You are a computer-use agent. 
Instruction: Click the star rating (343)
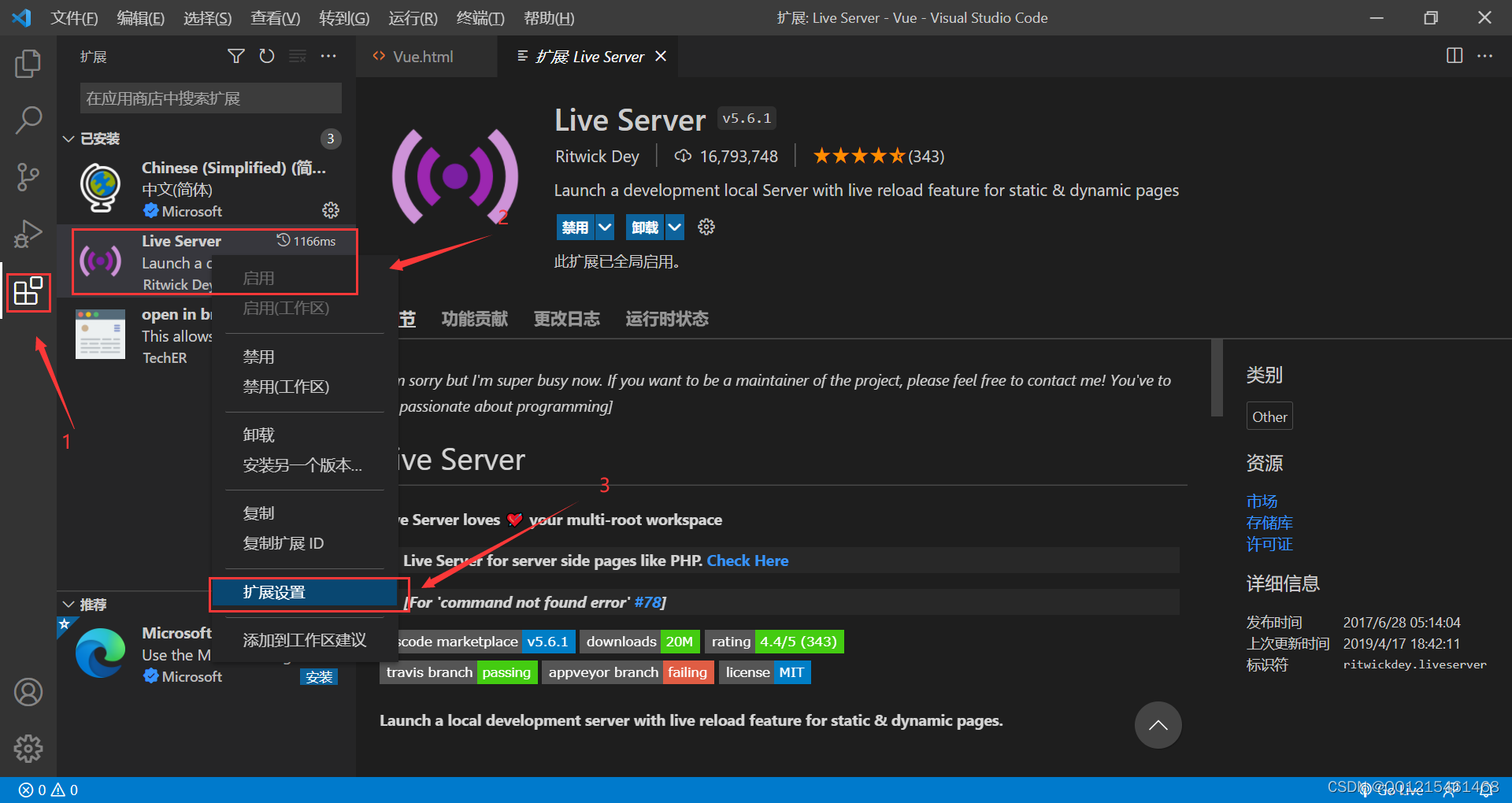point(878,156)
